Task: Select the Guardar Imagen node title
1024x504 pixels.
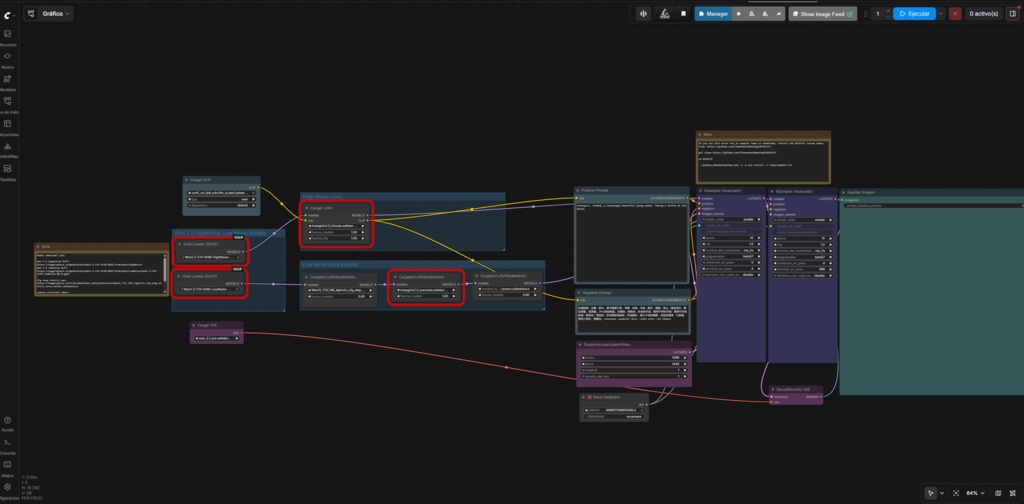Action: point(860,192)
